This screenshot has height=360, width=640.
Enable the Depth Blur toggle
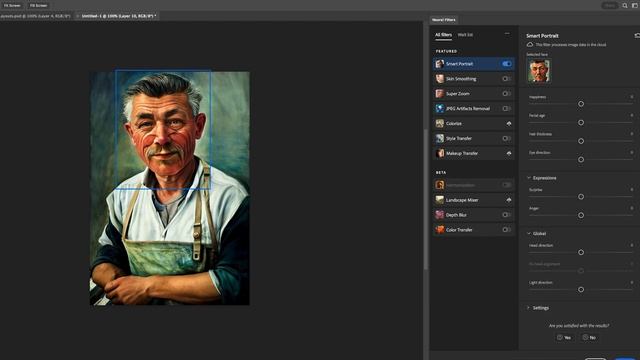pyautogui.click(x=507, y=215)
